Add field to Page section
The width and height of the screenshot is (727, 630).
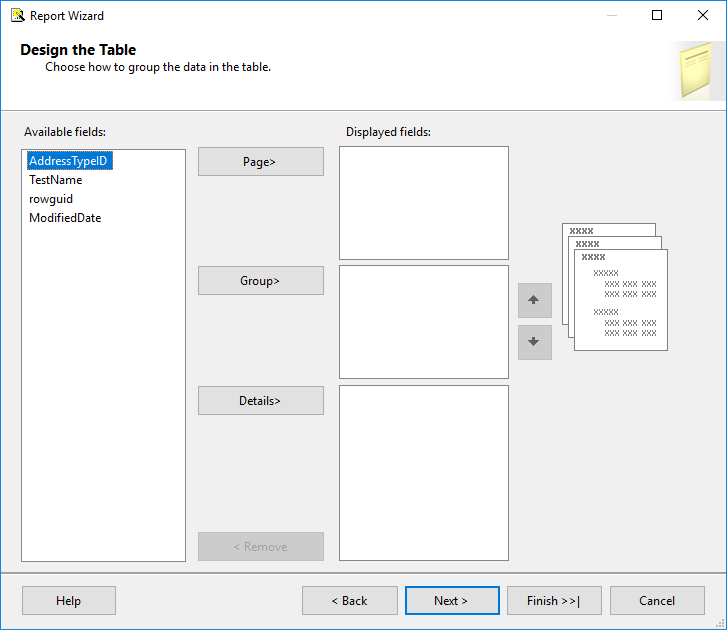260,162
